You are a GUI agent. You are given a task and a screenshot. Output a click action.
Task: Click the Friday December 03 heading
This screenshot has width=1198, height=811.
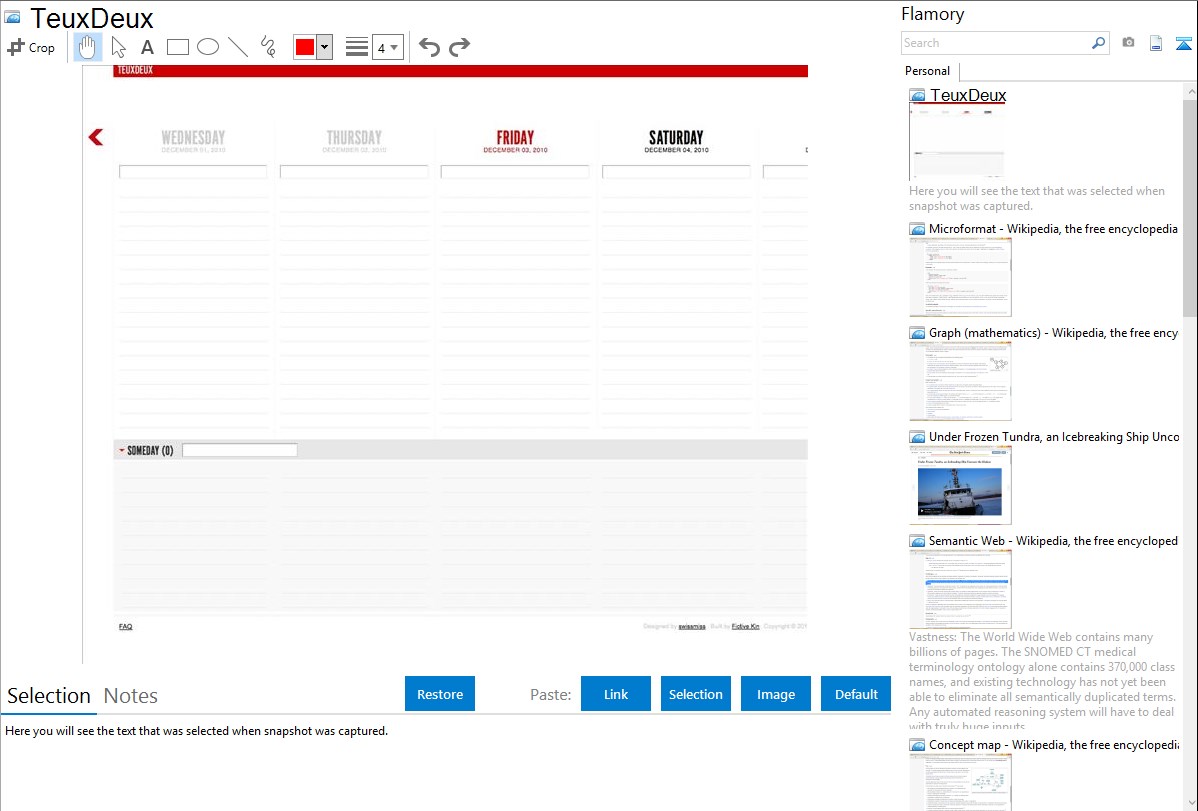[x=515, y=141]
